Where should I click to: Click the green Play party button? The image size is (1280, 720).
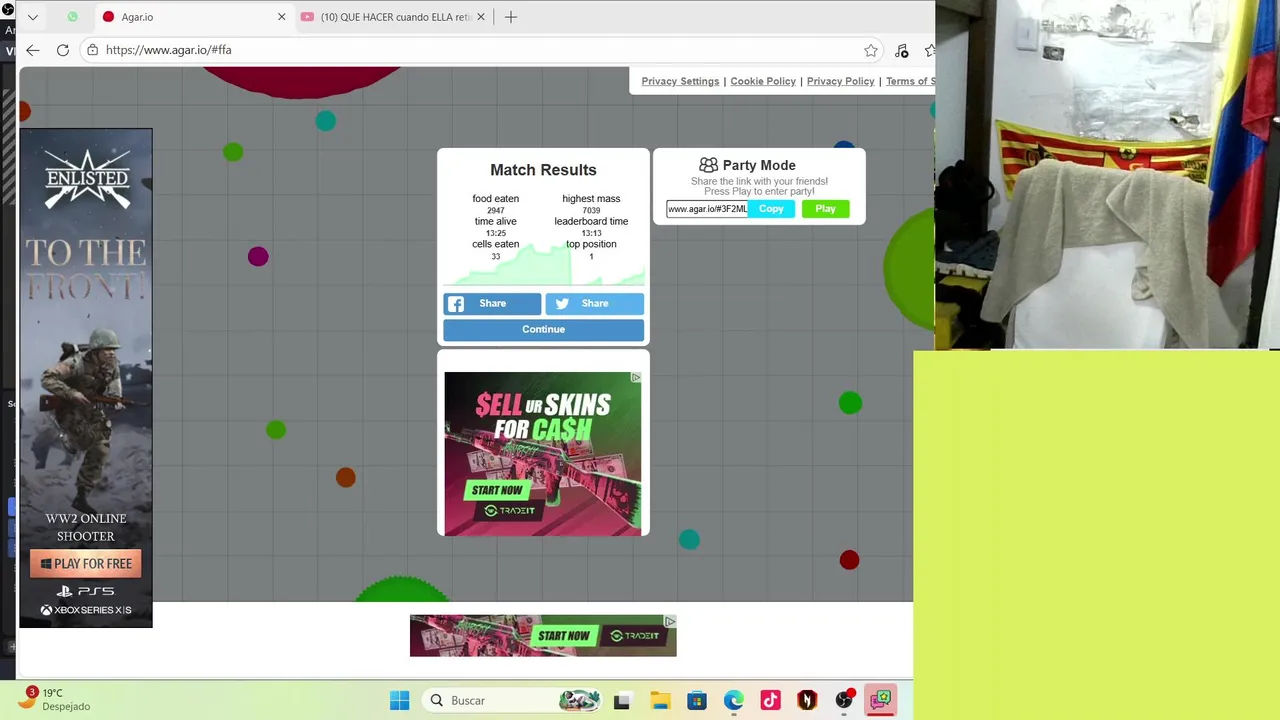click(825, 209)
